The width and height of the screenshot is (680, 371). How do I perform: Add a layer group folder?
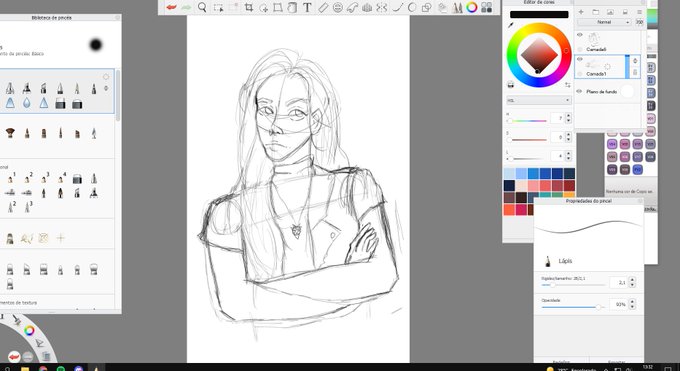[595, 12]
